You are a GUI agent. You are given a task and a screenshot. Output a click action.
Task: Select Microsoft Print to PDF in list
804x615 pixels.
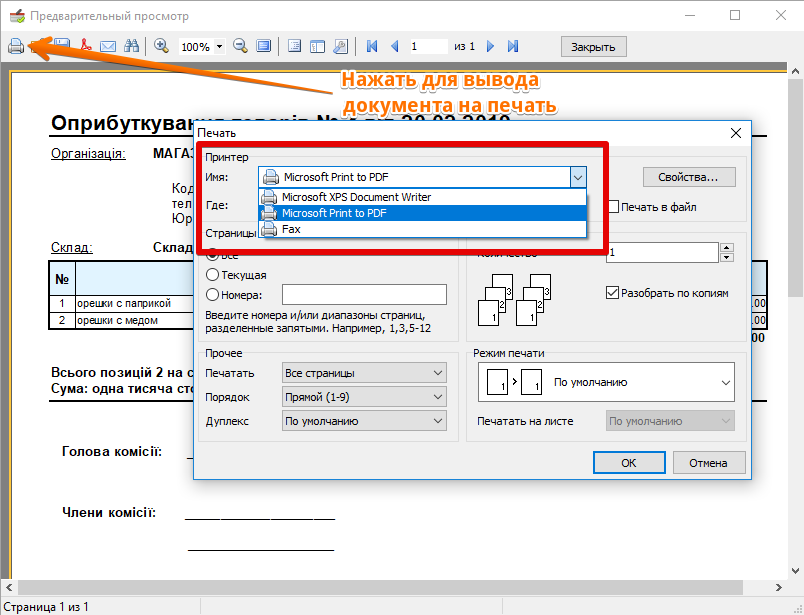(423, 213)
